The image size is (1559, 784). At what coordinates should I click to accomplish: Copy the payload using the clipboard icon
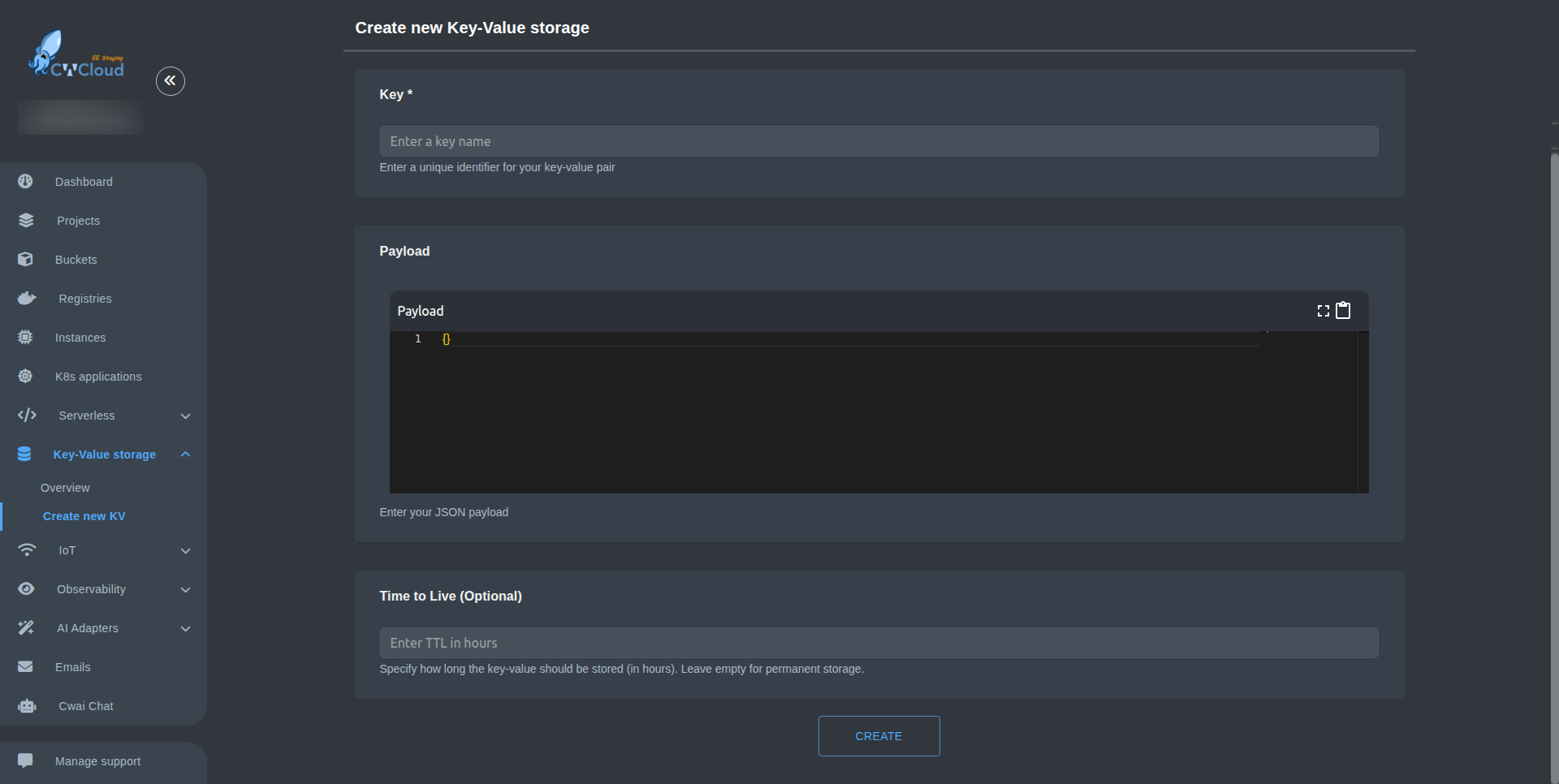tap(1345, 310)
